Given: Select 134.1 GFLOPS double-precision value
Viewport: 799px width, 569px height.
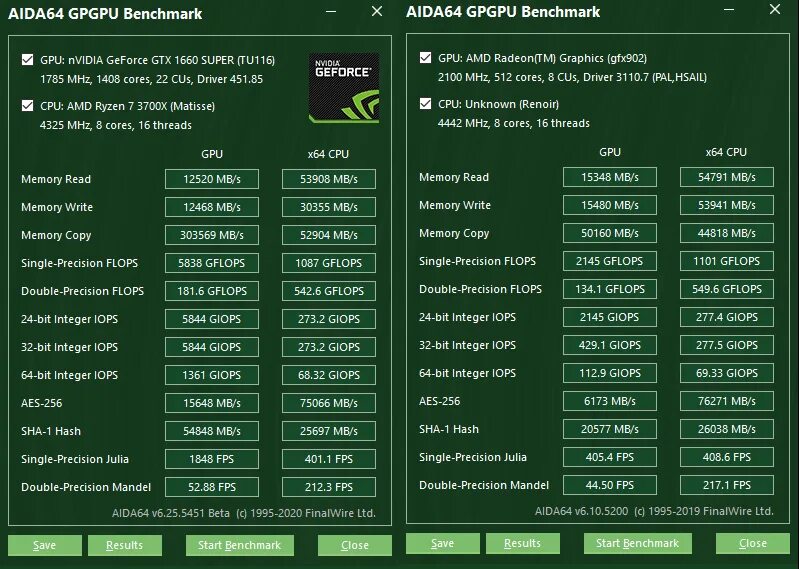Looking at the screenshot, I should 610,289.
